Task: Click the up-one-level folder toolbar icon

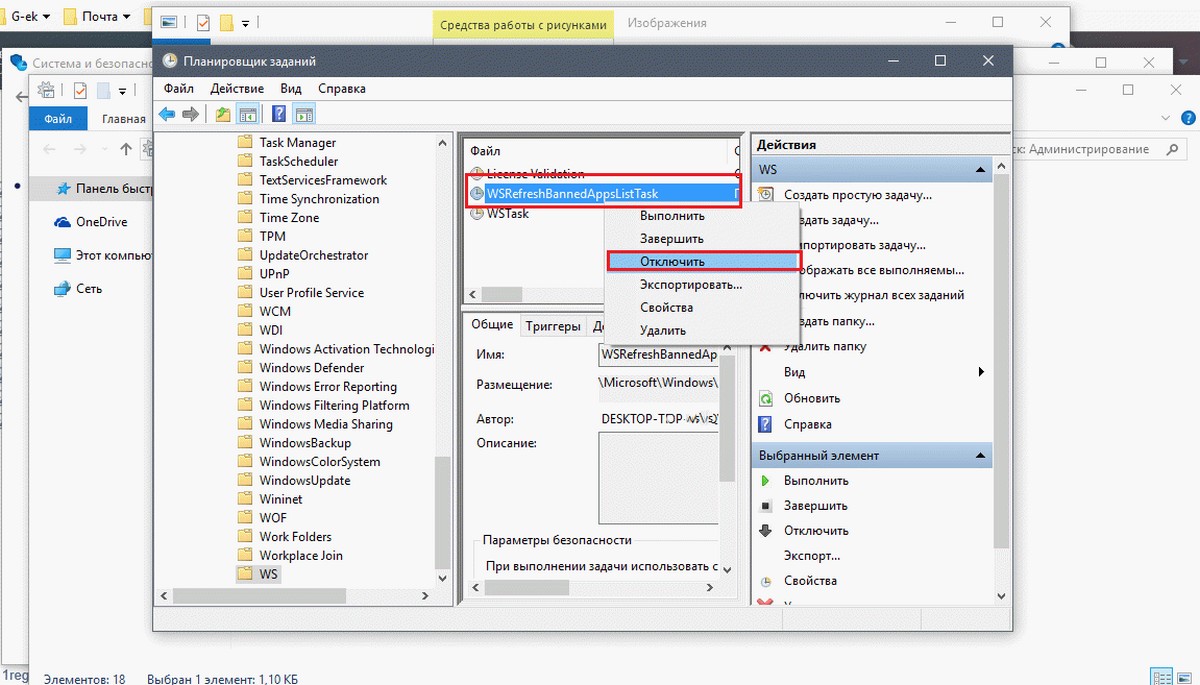Action: tap(223, 114)
